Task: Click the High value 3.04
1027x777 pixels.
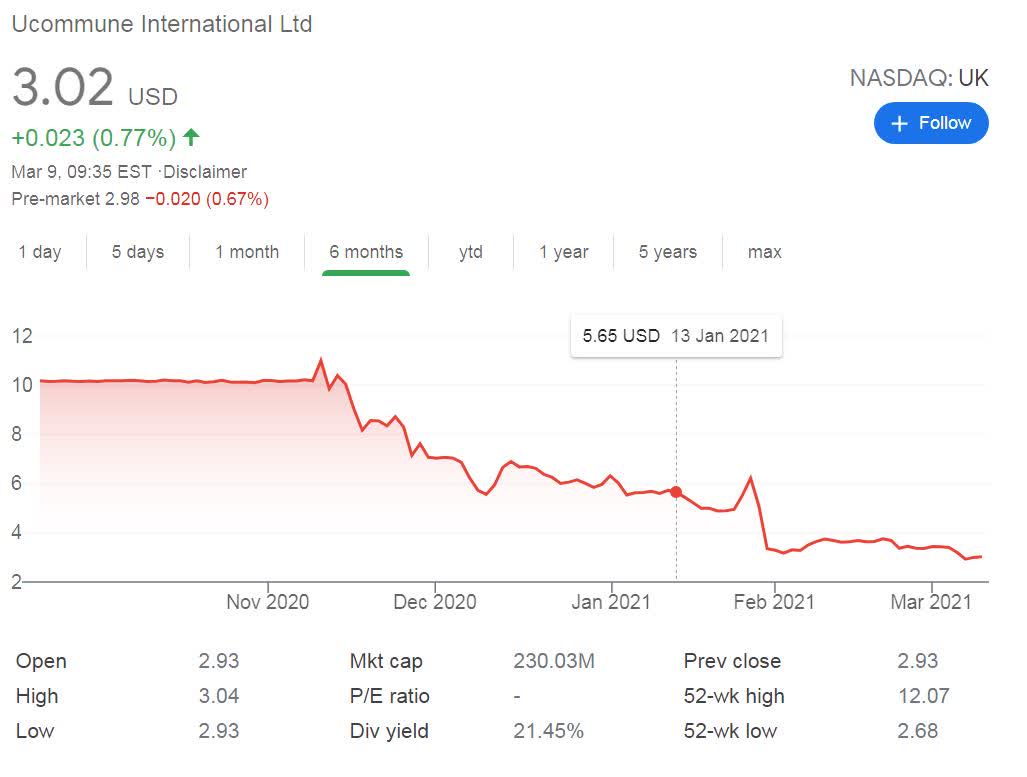Action: [219, 696]
